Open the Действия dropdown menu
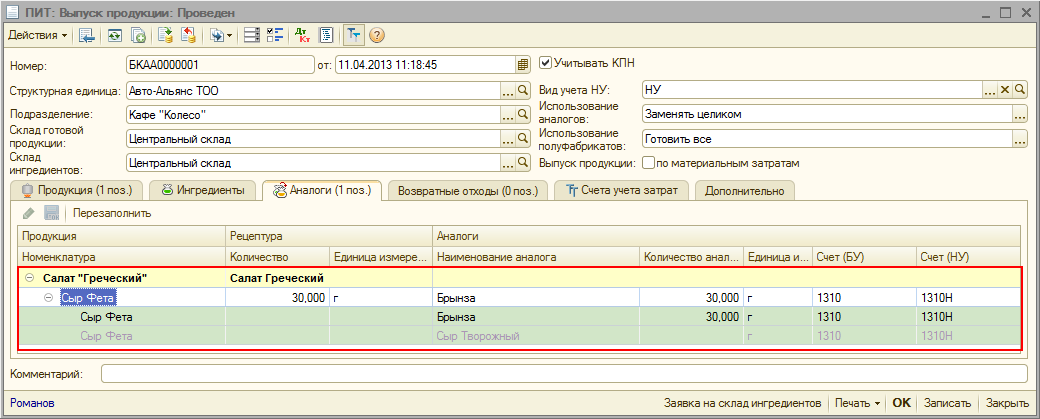1040x419 pixels. (38, 35)
